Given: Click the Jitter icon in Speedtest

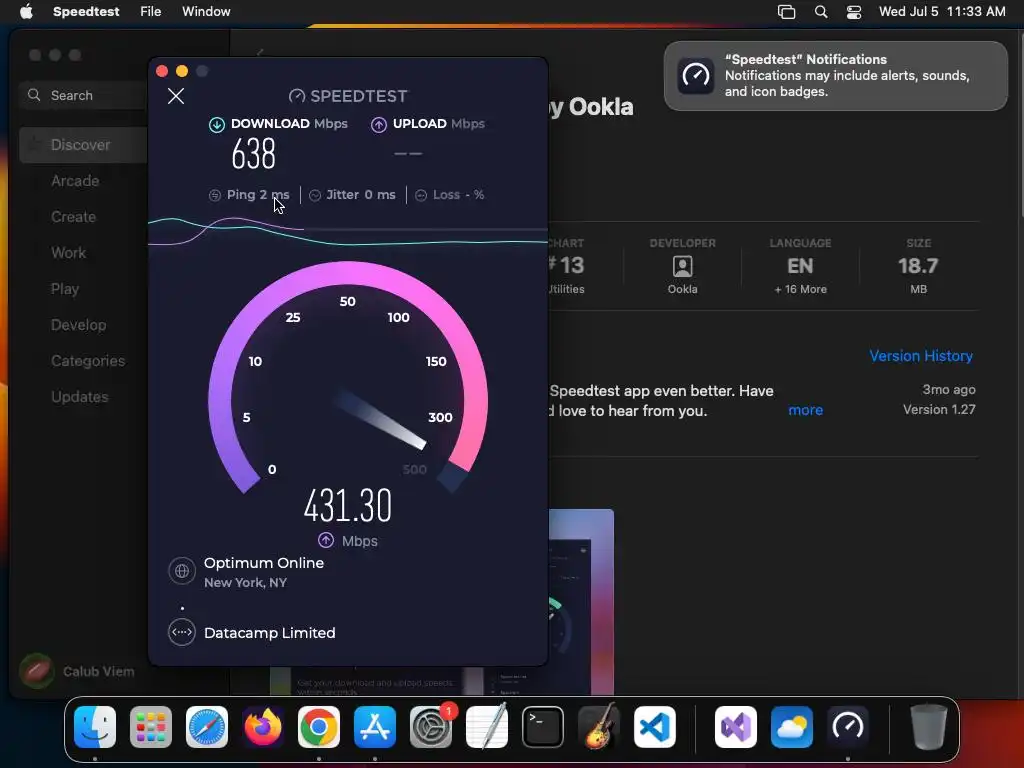Looking at the screenshot, I should click(315, 195).
